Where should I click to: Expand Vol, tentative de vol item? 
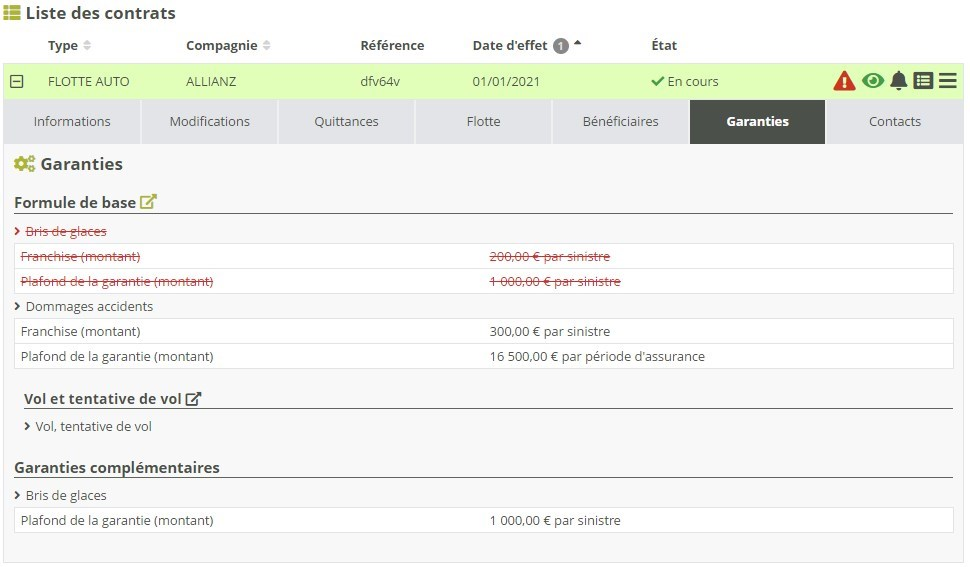click(27, 426)
